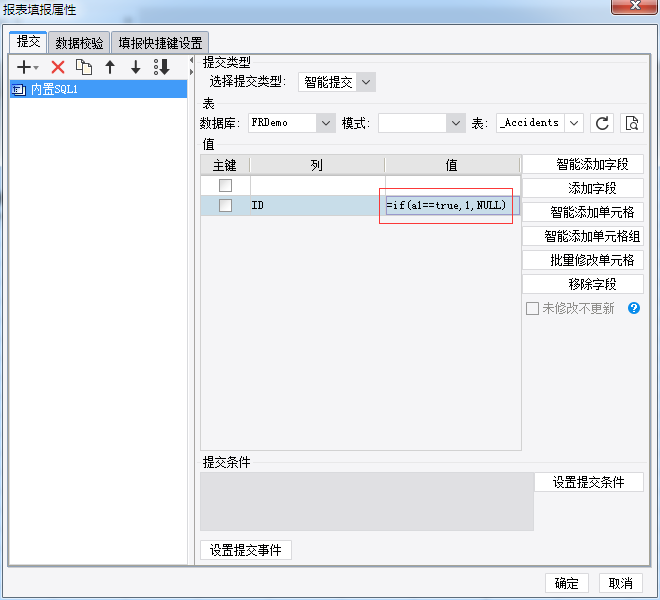
Task: Move selected item down with arrow icon
Action: (136, 67)
